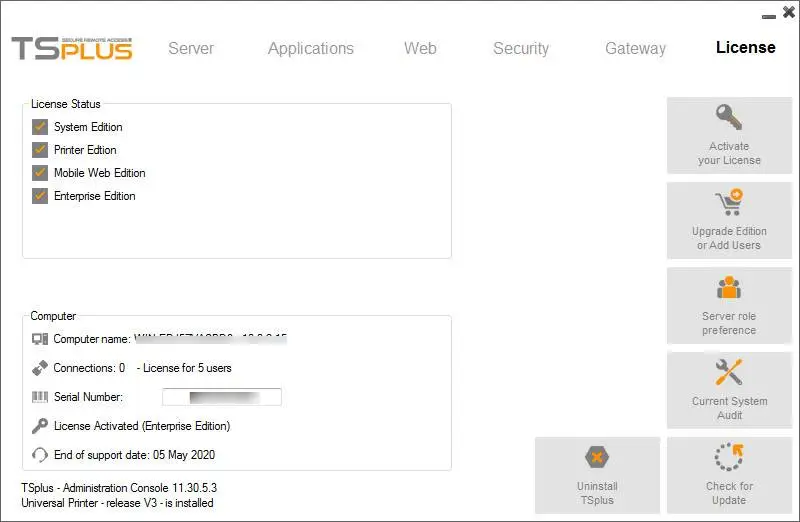
Task: Click the 'License Status' group title
Action: click(66, 104)
